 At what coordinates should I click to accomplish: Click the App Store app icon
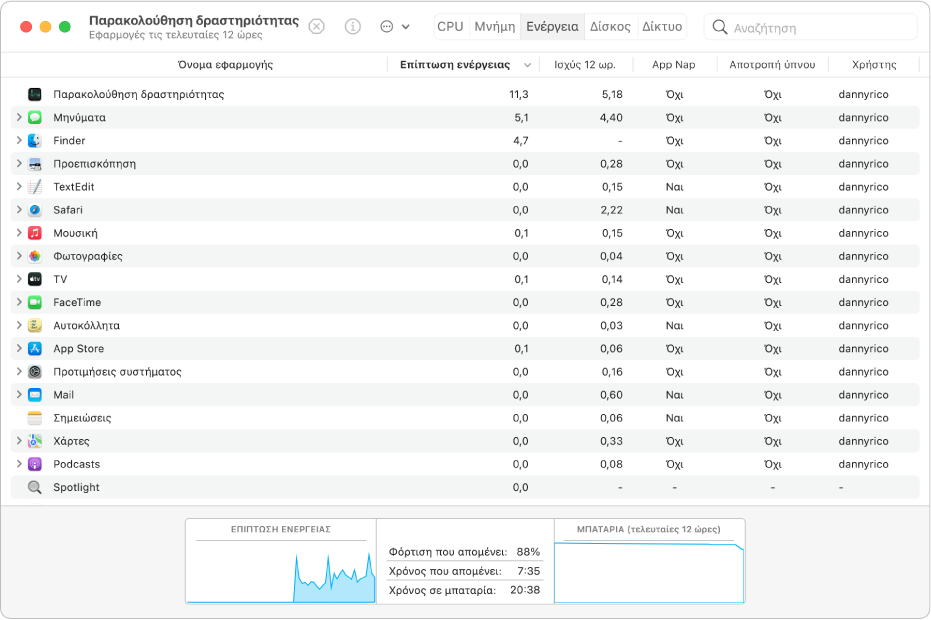coord(35,349)
